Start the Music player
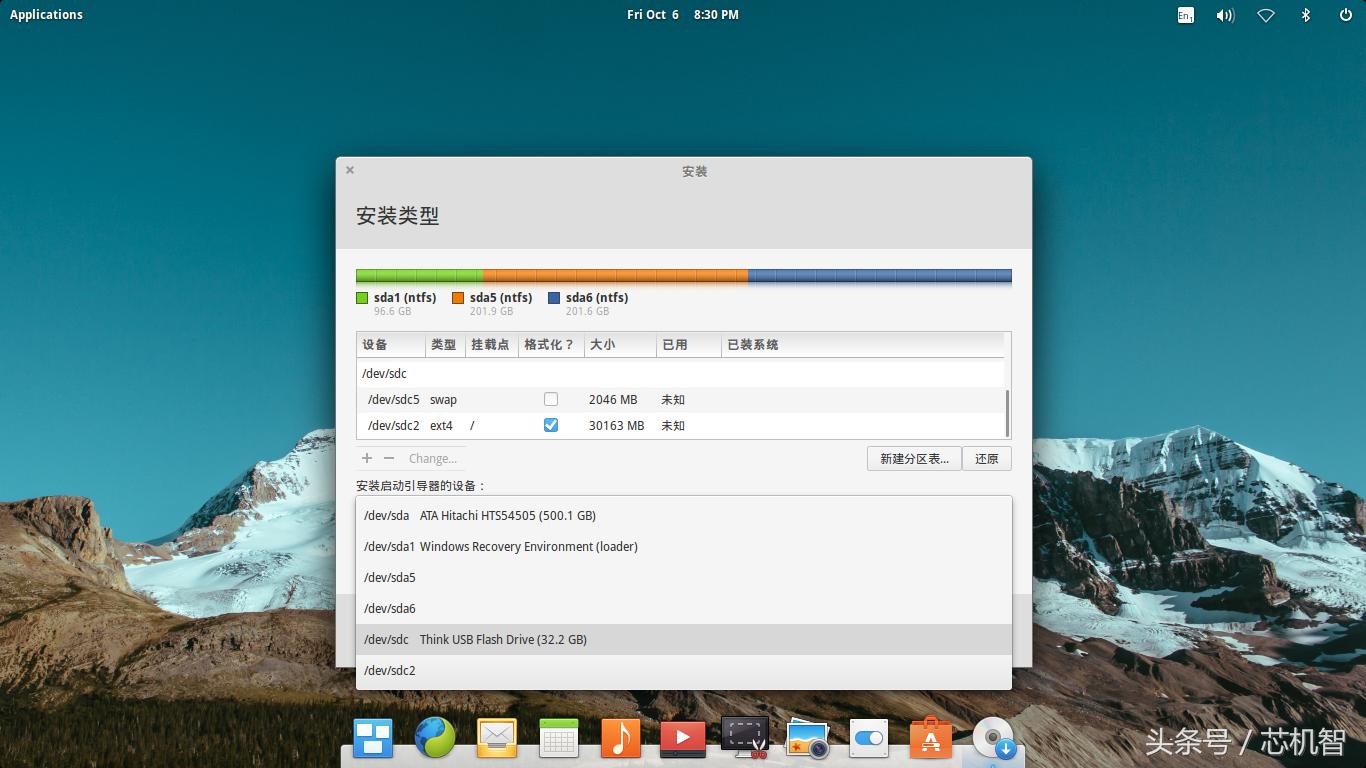The width and height of the screenshot is (1366, 768). coord(620,738)
